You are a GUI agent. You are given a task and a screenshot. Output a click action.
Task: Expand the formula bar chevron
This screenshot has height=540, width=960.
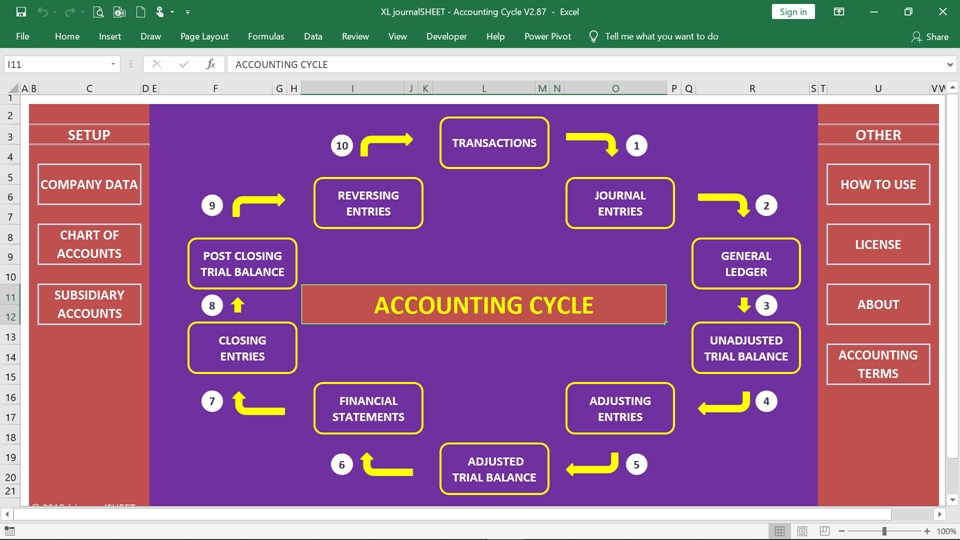pos(950,64)
